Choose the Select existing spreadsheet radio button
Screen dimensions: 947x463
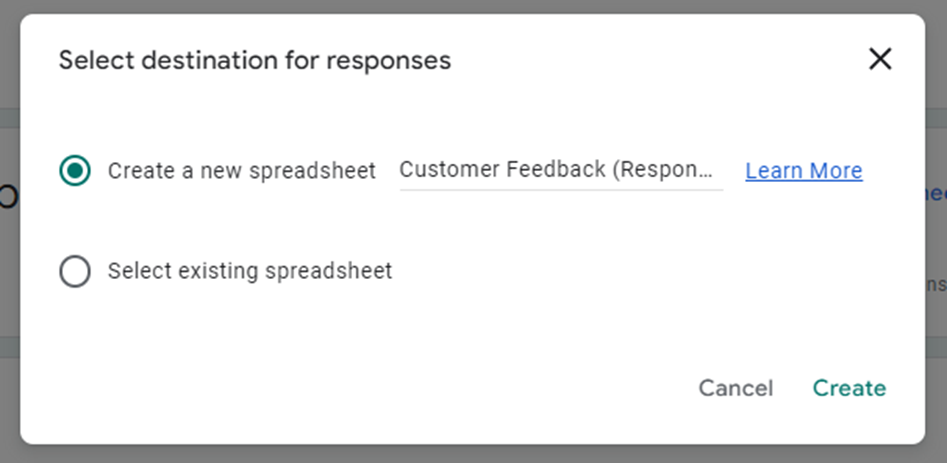[x=75, y=271]
